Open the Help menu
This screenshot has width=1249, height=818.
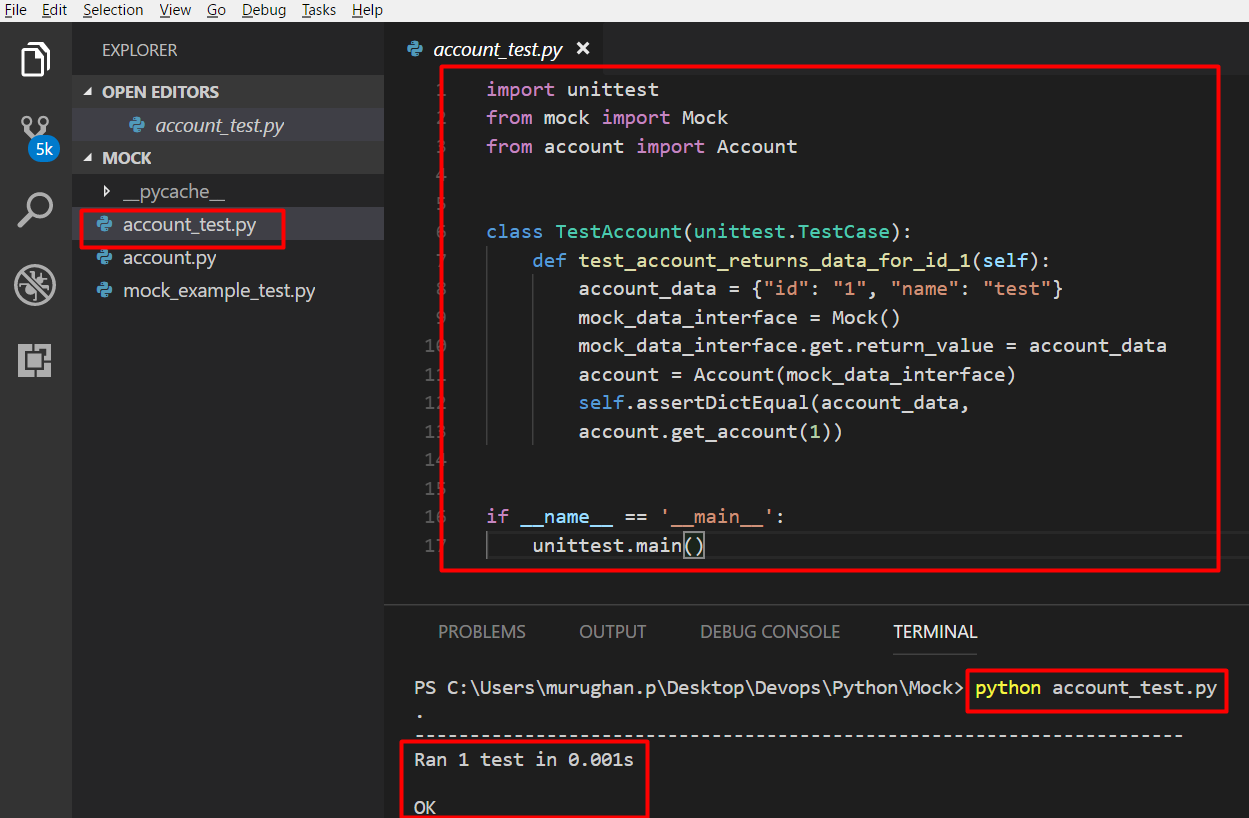pyautogui.click(x=367, y=10)
